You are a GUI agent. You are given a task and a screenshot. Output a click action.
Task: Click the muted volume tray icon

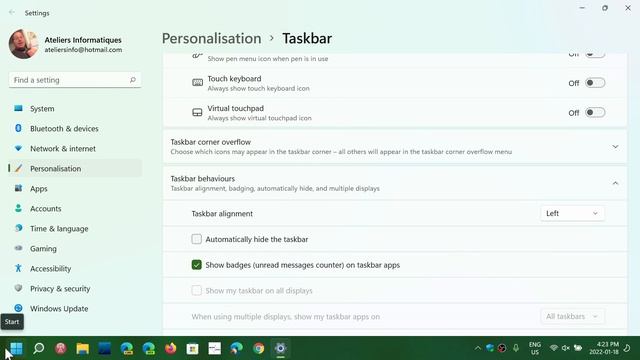pos(566,348)
